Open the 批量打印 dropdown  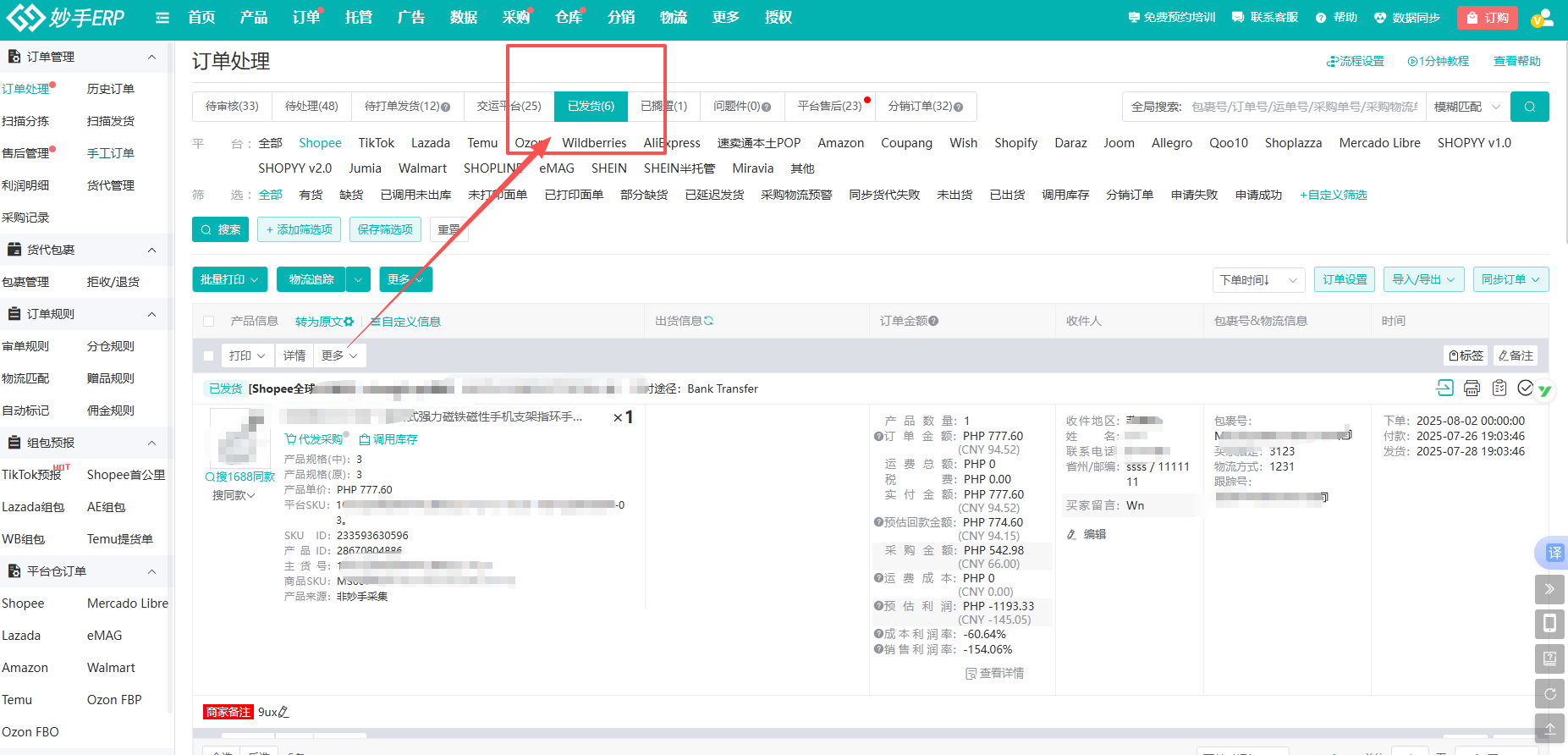230,279
